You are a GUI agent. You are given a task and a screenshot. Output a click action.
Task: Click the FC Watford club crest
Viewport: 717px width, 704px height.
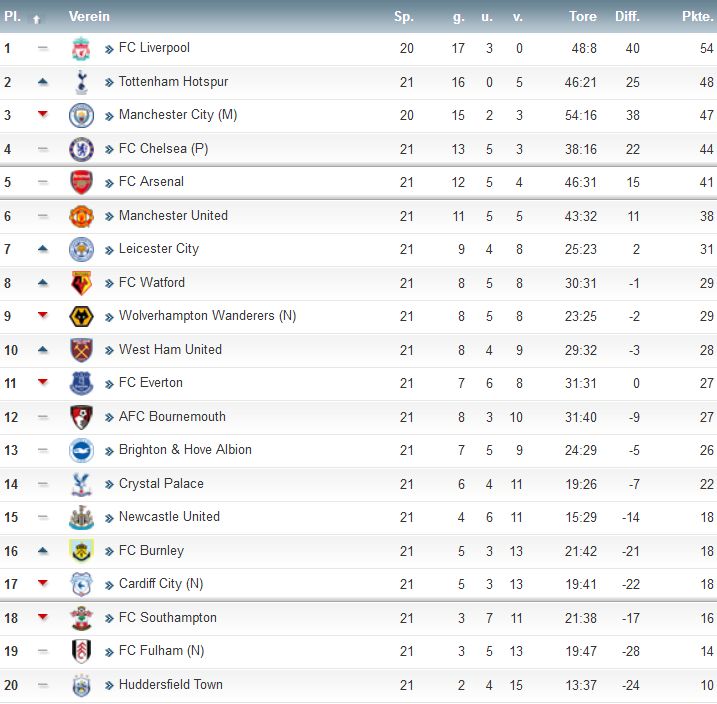(81, 283)
